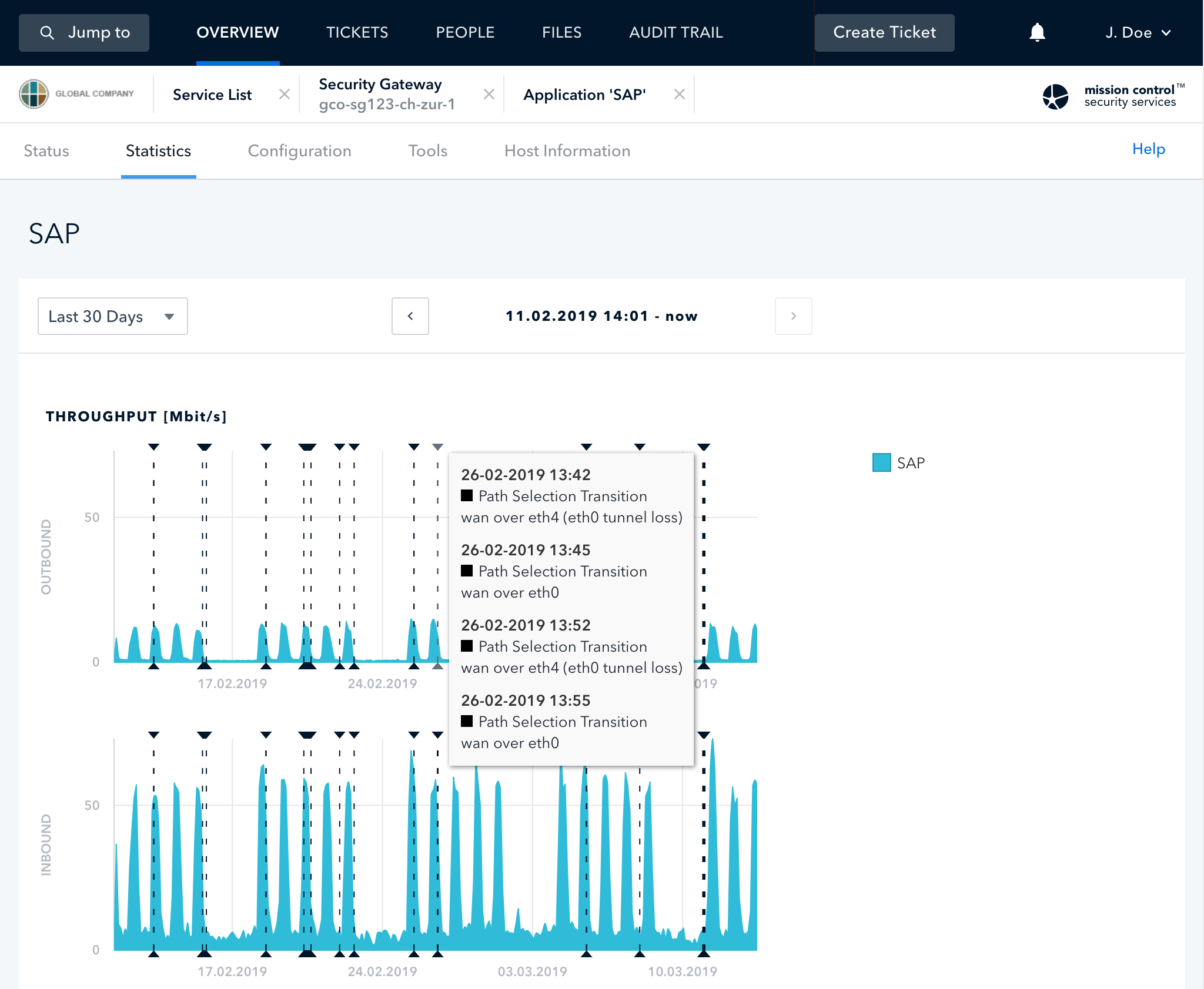Screen dimensions: 1204x989
Task: Close the Service List tab
Action: point(285,94)
